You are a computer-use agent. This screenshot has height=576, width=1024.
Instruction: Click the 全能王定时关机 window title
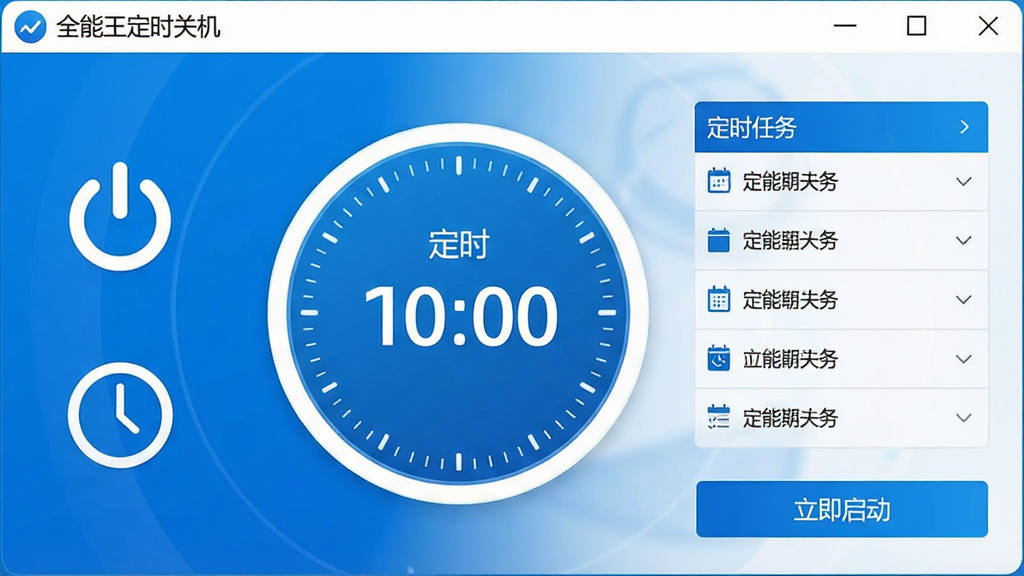click(x=138, y=27)
